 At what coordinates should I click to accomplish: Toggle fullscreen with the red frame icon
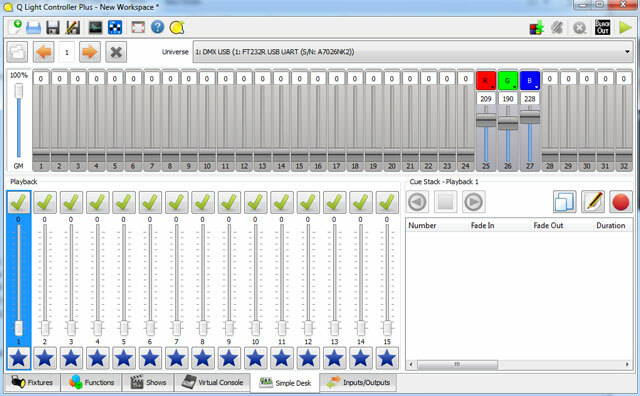pos(138,28)
